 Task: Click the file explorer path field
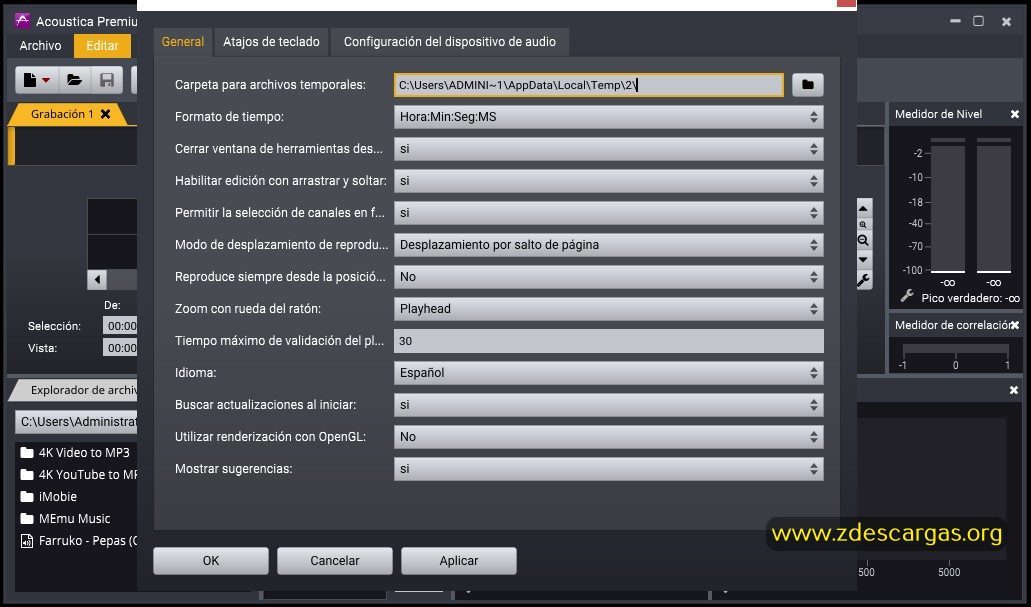[76, 422]
